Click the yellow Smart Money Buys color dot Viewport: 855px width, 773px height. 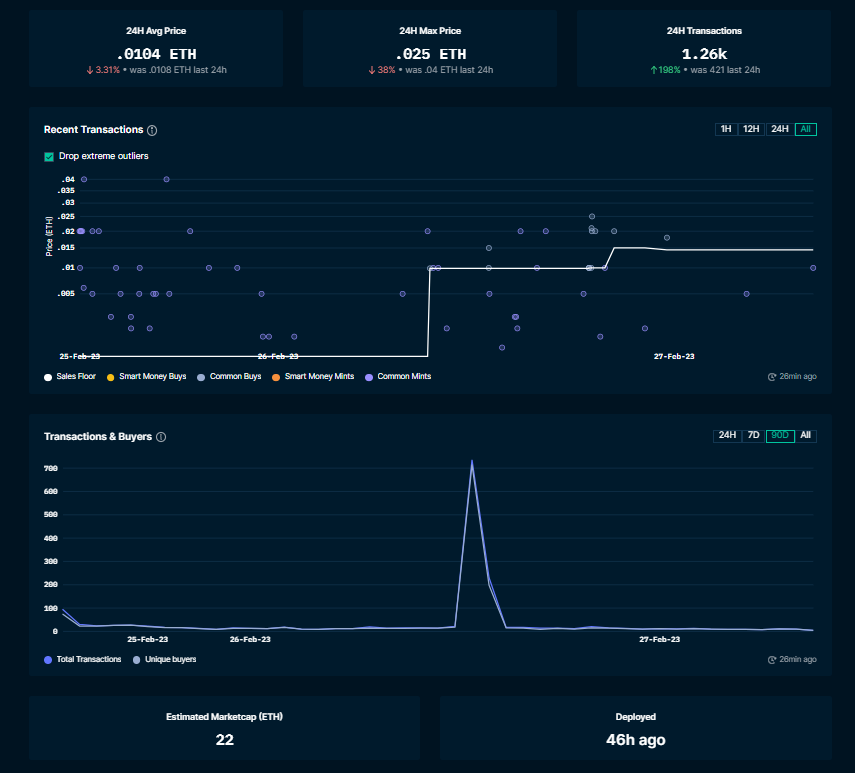pos(111,377)
